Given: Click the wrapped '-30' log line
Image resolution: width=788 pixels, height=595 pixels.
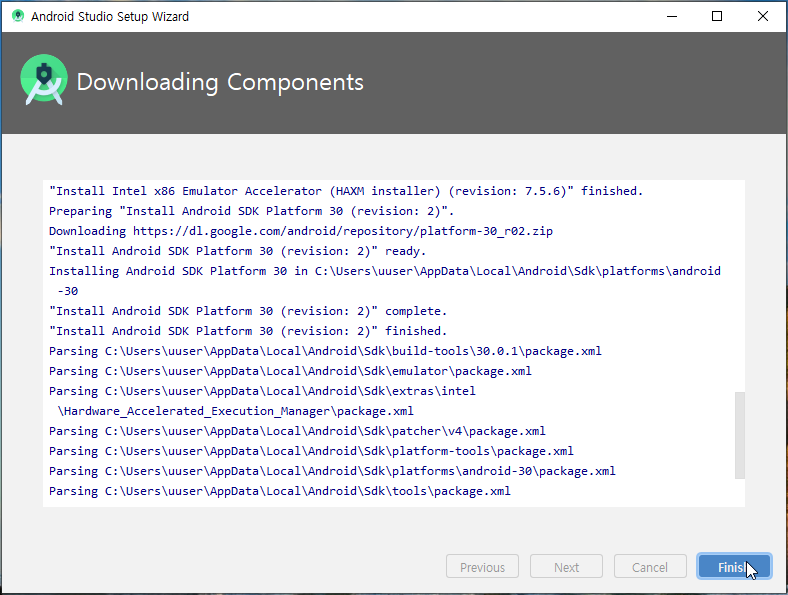Looking at the screenshot, I should point(68,291).
